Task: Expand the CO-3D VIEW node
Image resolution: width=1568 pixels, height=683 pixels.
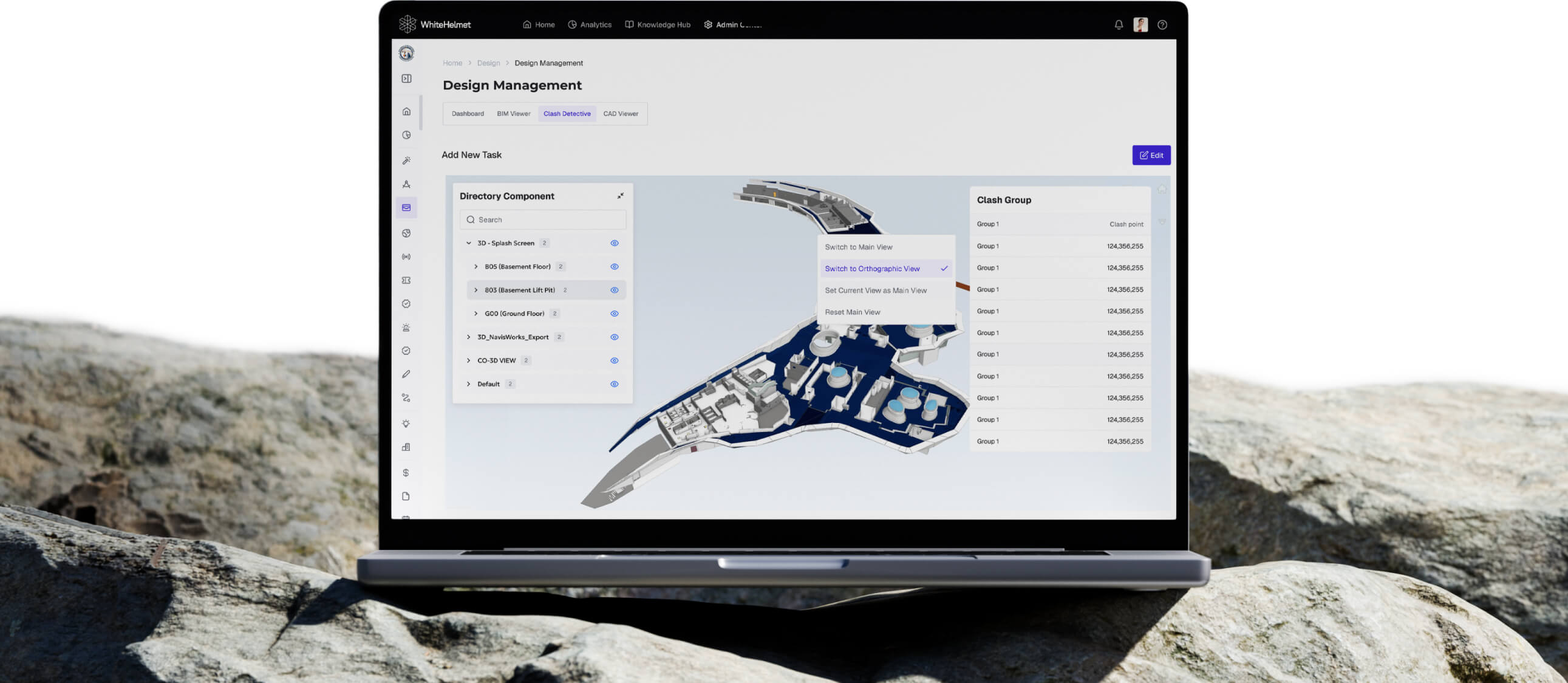Action: click(x=469, y=361)
